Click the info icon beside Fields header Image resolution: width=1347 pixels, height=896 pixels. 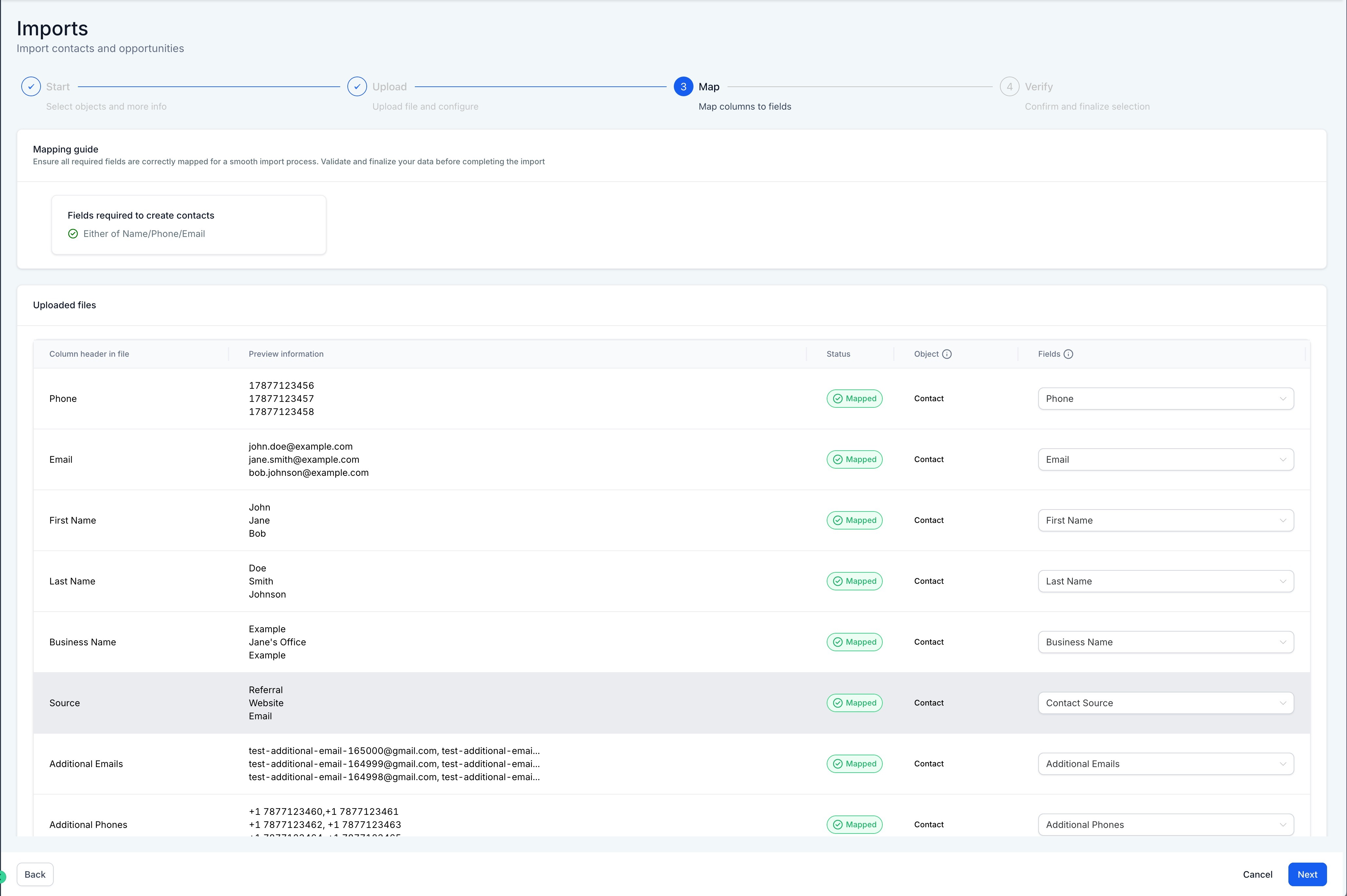1068,354
